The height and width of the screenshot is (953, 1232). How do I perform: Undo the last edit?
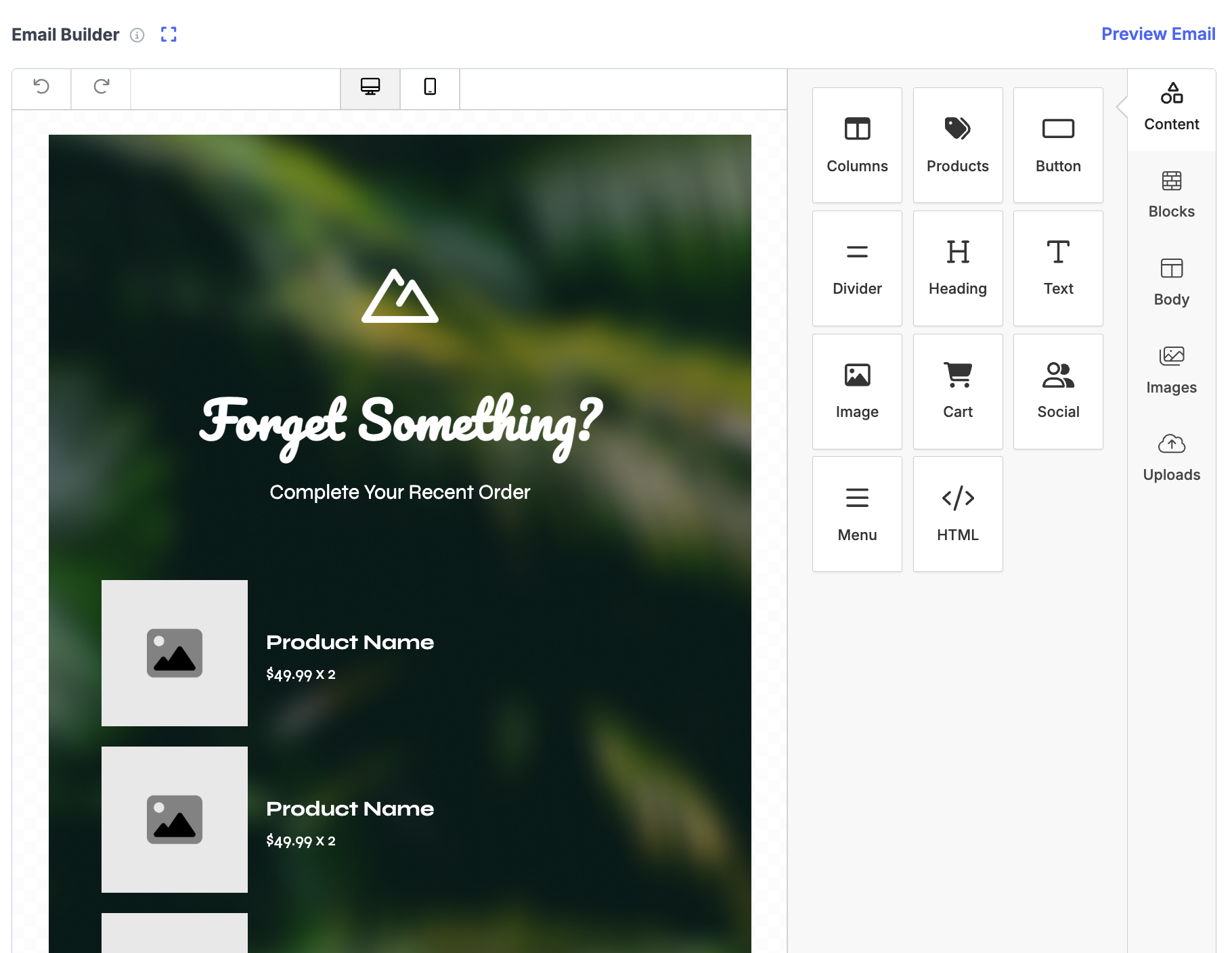(41, 88)
